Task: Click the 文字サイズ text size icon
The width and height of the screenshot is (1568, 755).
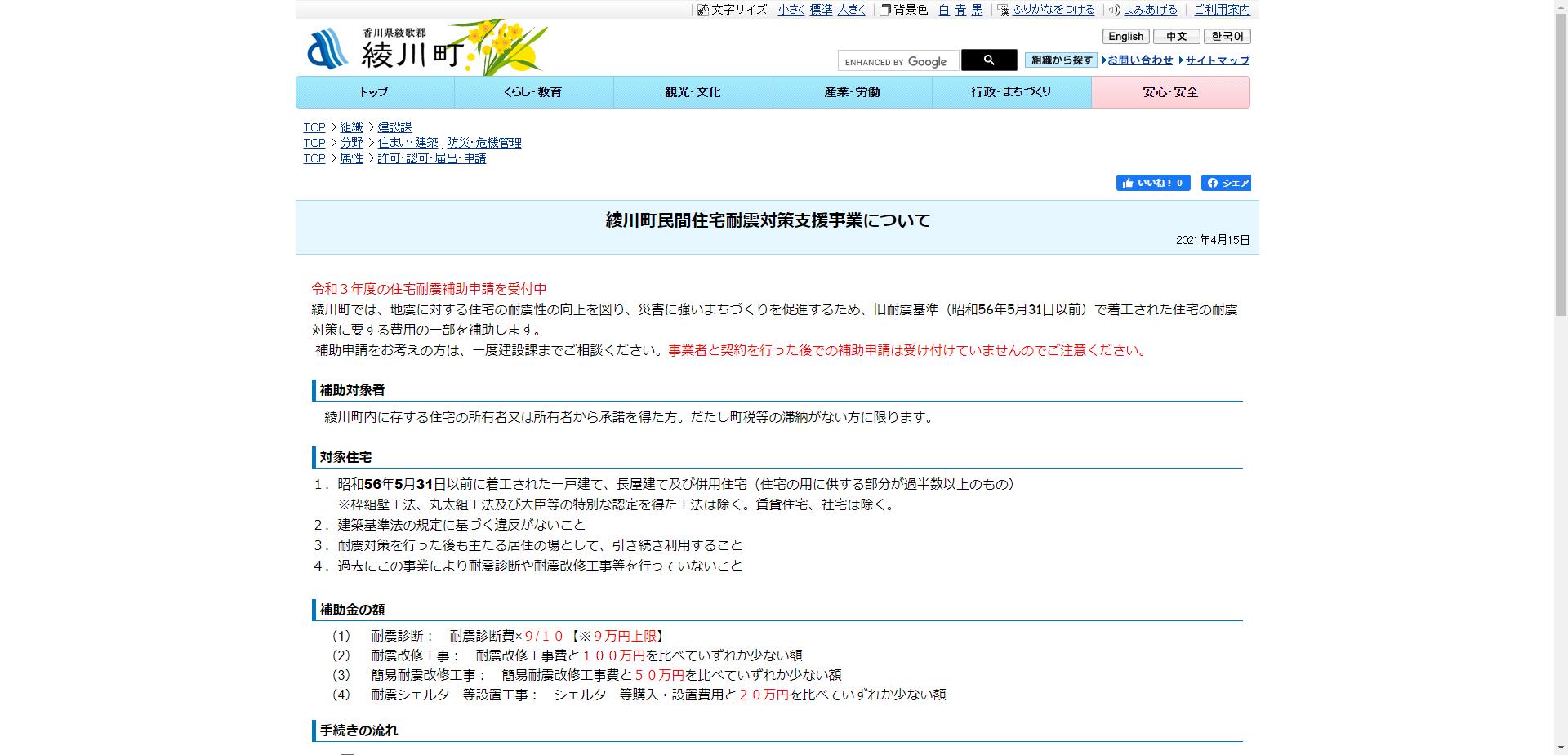Action: (x=703, y=11)
